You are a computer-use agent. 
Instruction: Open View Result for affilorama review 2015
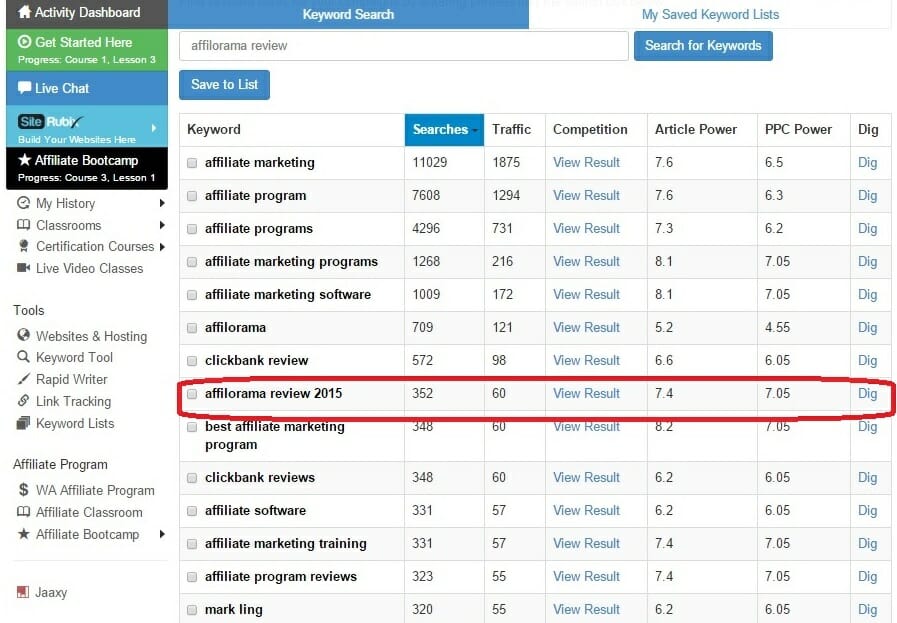tap(586, 394)
